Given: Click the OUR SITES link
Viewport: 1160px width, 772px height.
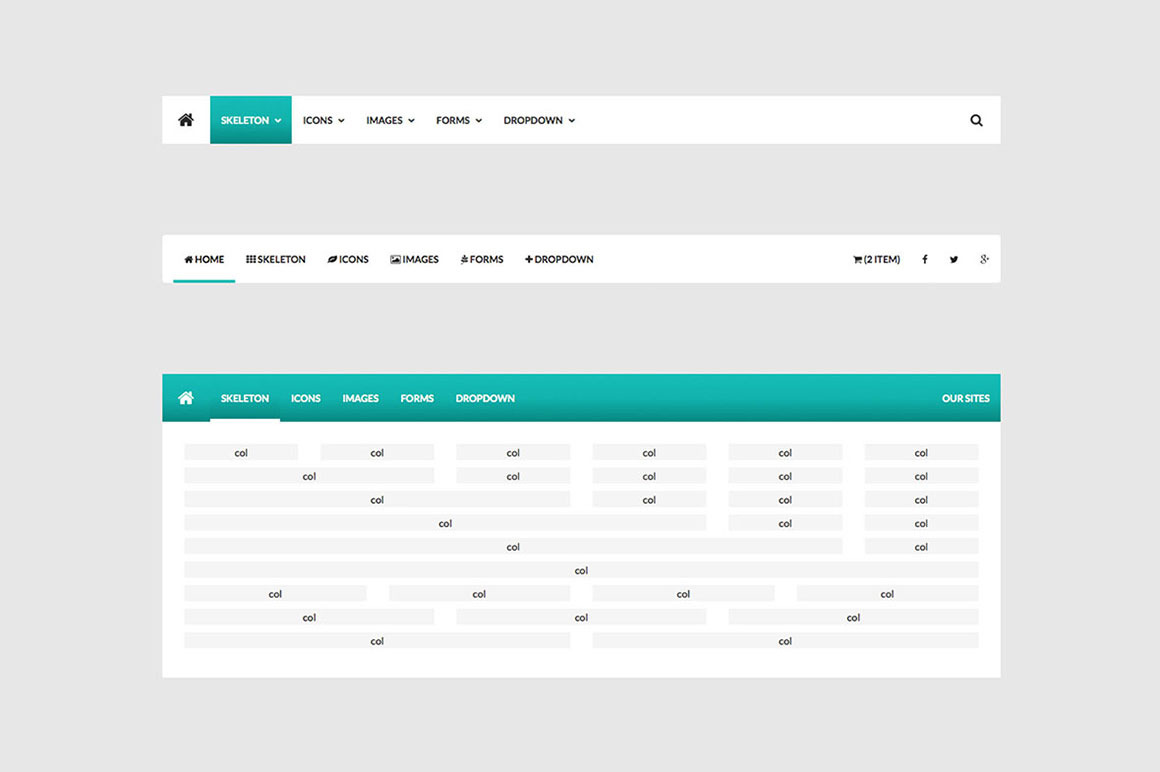Looking at the screenshot, I should tap(965, 397).
